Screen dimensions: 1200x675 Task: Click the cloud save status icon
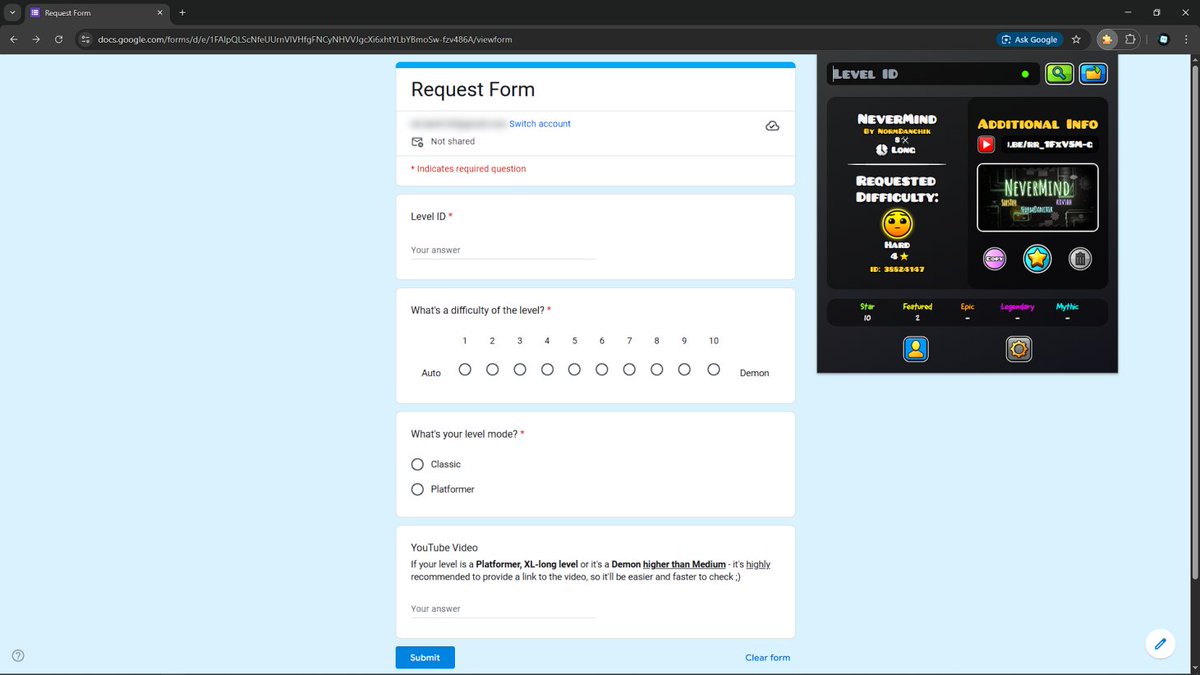pos(772,126)
